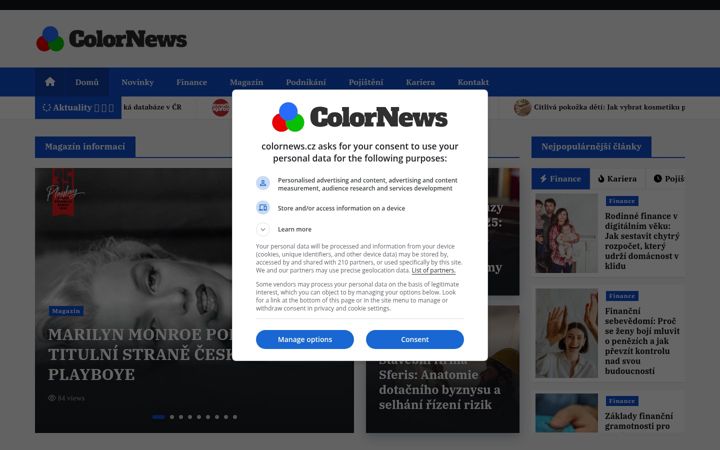Screen dimensions: 720x450
Task: Click the ColorNews logo in consent dialog
Action: (360, 117)
